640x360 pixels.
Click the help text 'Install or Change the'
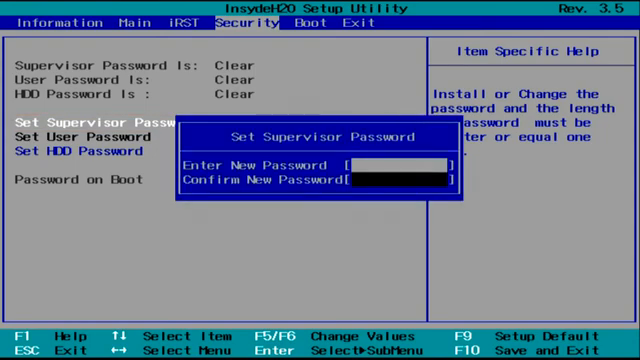pos(516,94)
